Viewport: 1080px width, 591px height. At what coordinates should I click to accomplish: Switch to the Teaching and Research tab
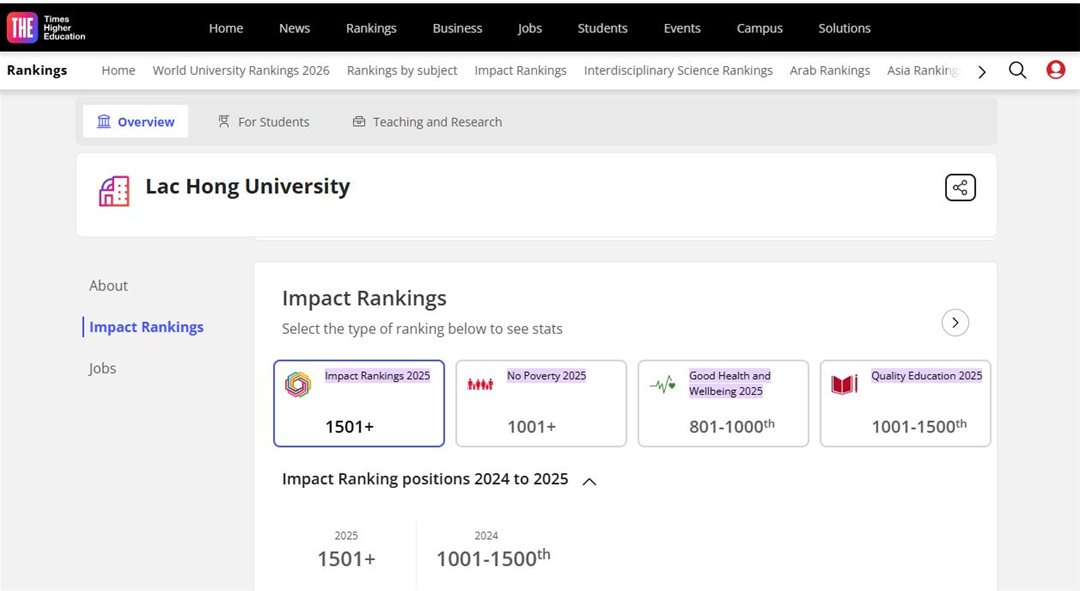point(427,121)
